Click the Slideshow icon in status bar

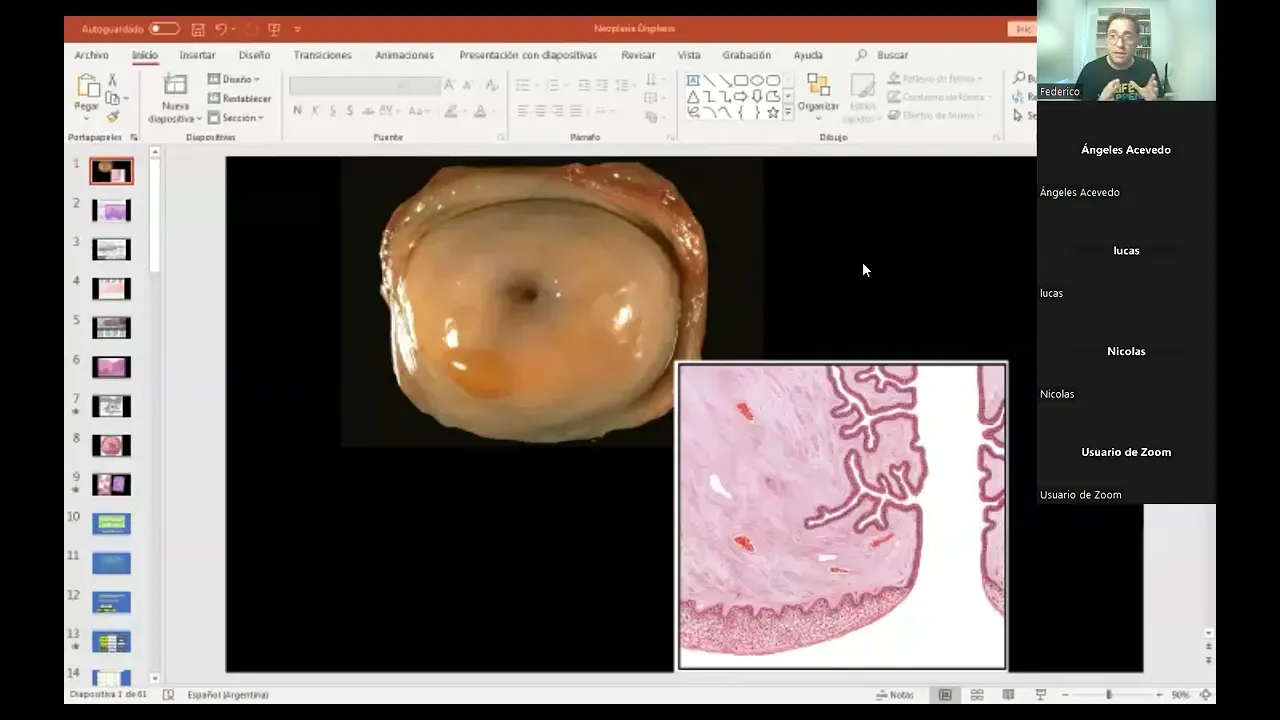click(x=1040, y=694)
